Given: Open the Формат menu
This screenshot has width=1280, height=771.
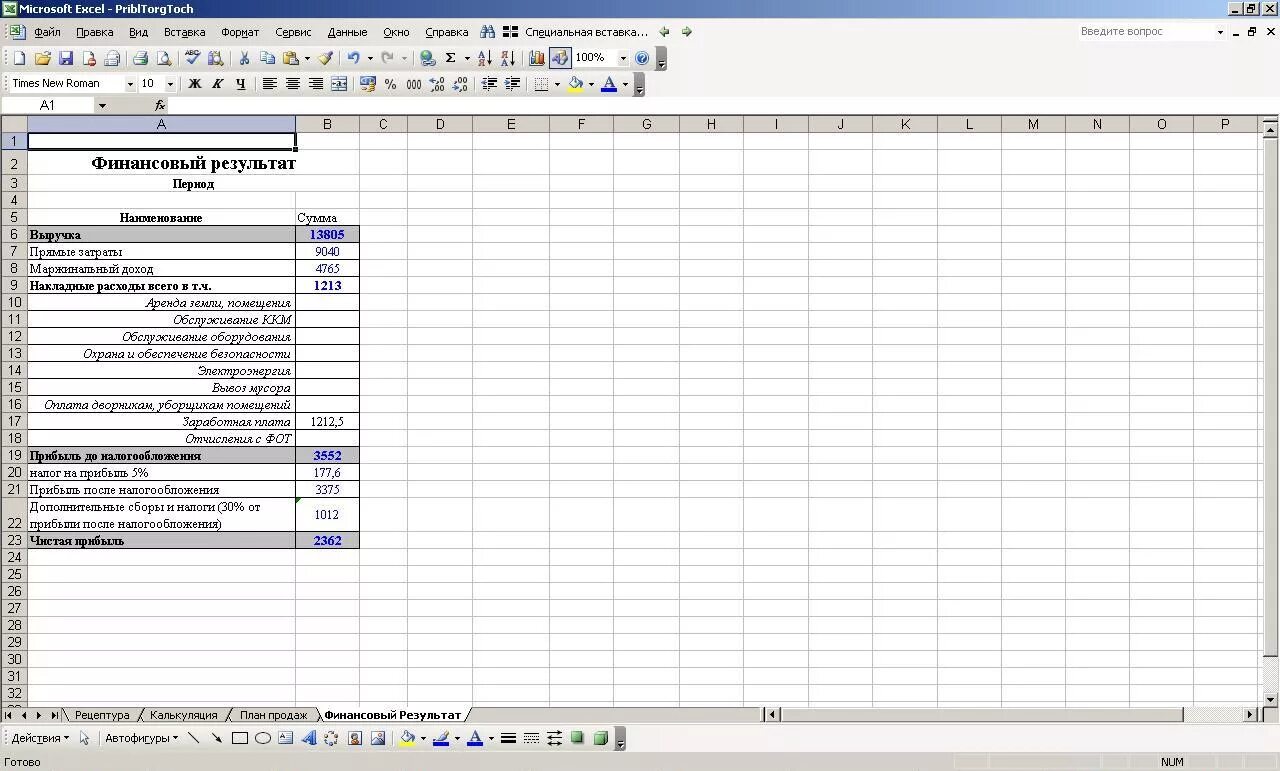Looking at the screenshot, I should coord(240,32).
